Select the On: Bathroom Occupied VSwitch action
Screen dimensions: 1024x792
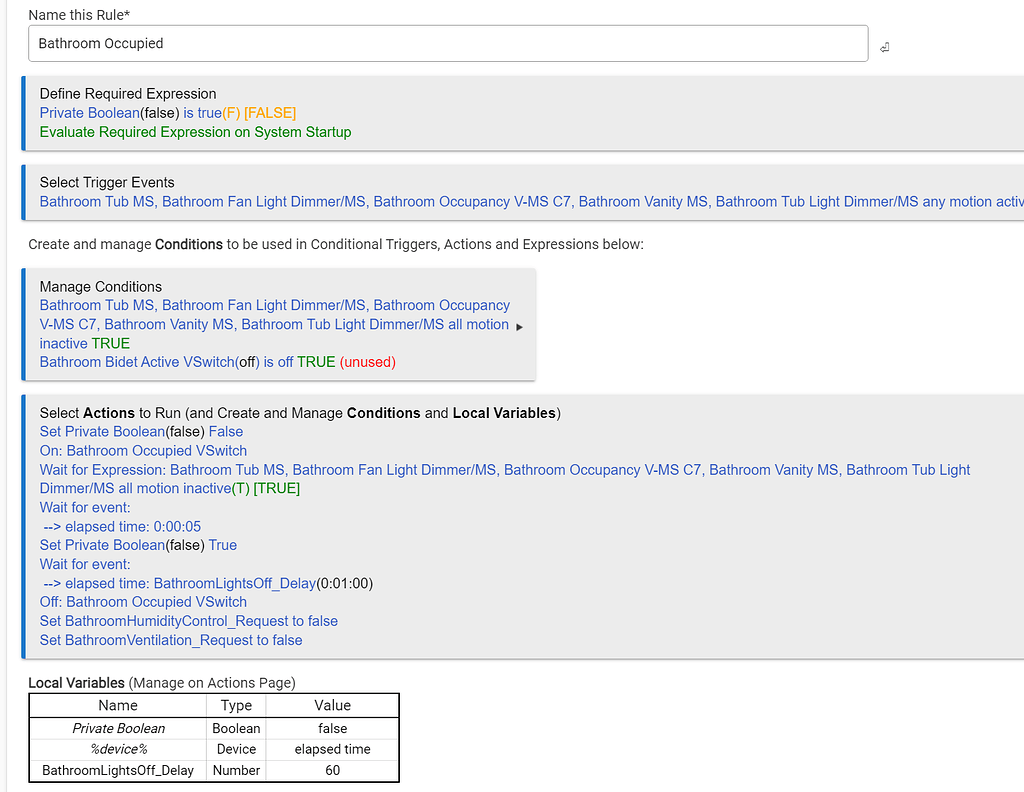pyautogui.click(x=143, y=451)
